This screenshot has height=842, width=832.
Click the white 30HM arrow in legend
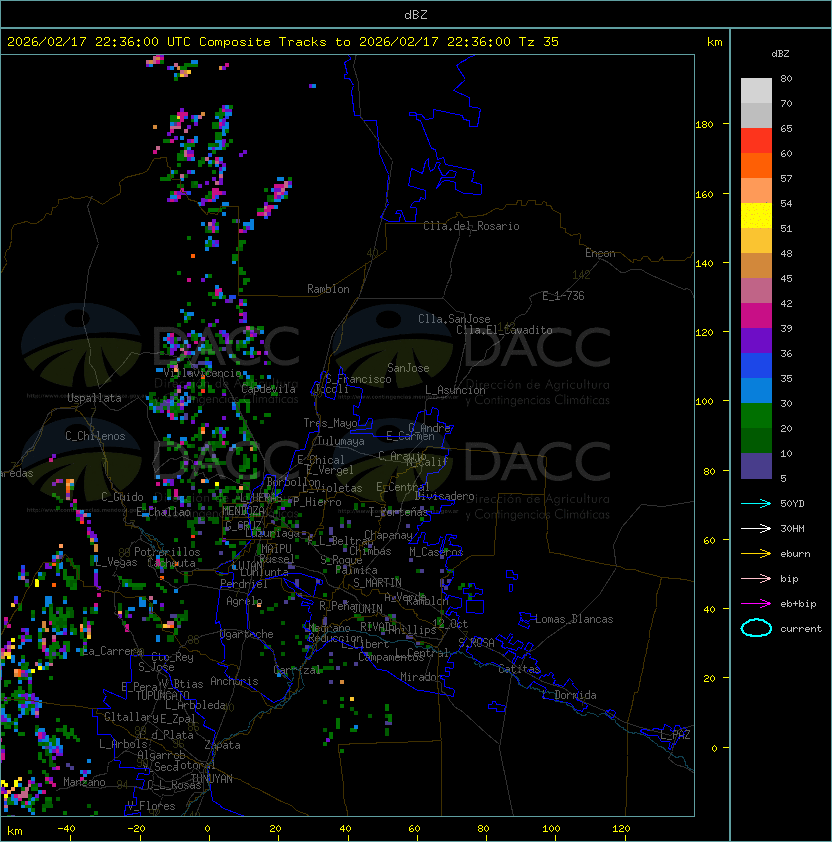[x=756, y=528]
